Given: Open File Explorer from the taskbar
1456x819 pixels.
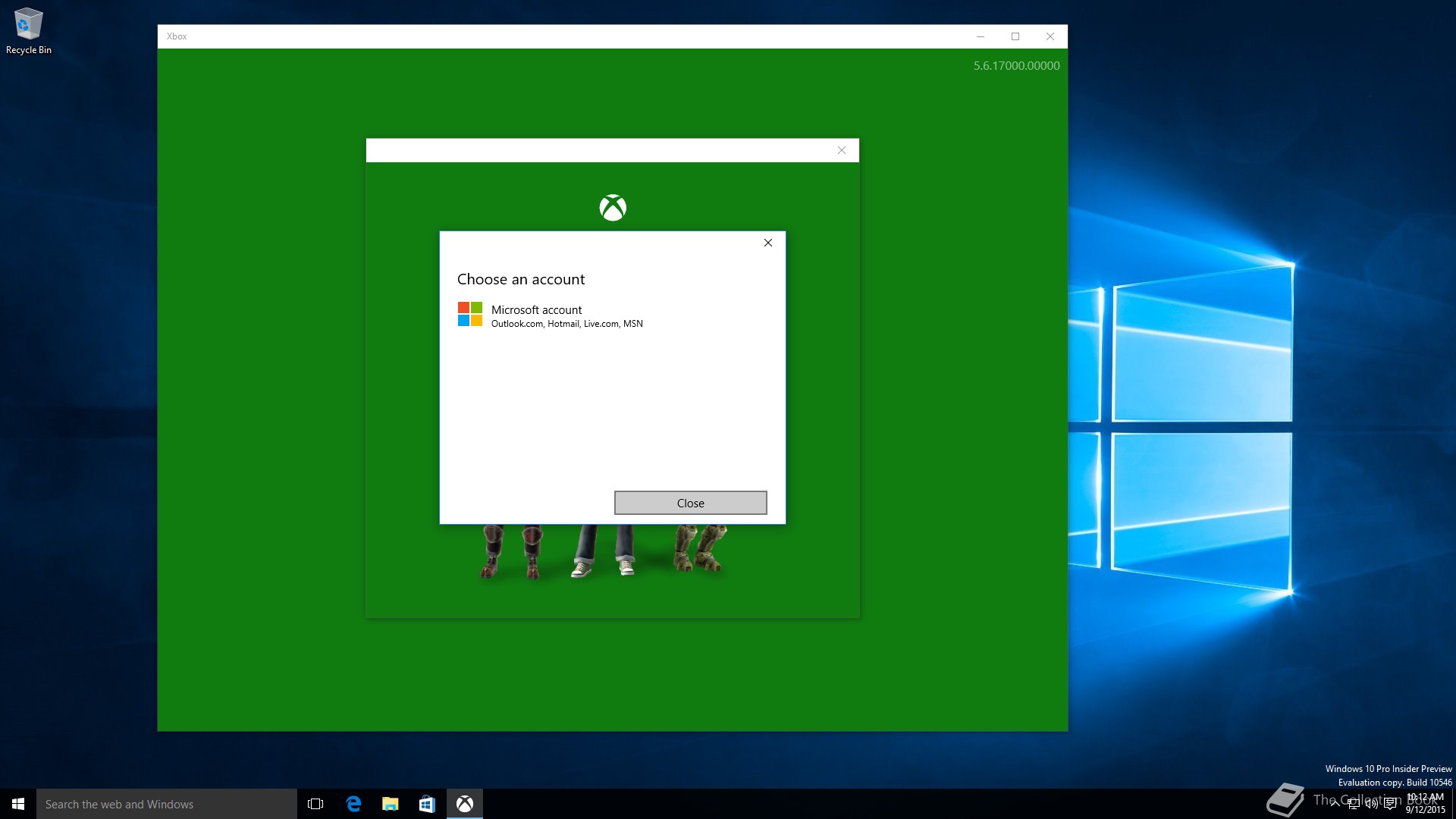Looking at the screenshot, I should [391, 804].
